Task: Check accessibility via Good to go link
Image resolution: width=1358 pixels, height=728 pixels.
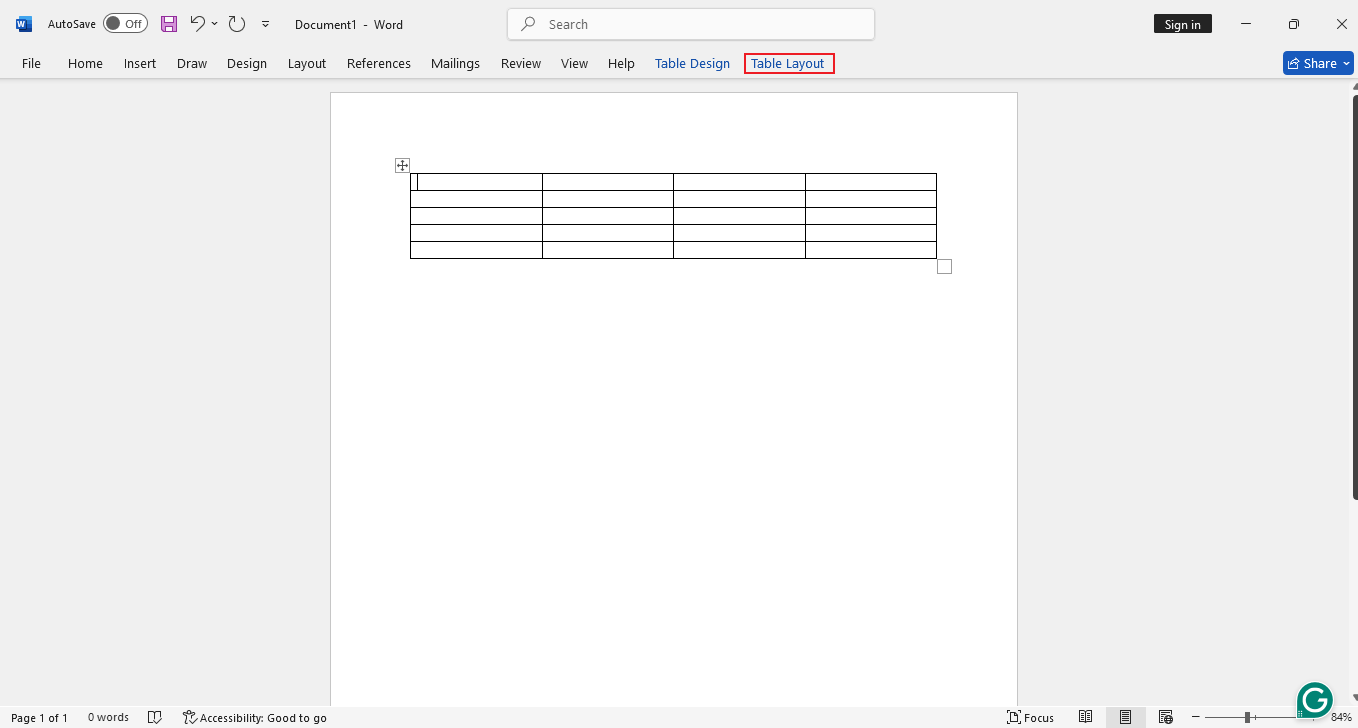Action: pos(255,717)
